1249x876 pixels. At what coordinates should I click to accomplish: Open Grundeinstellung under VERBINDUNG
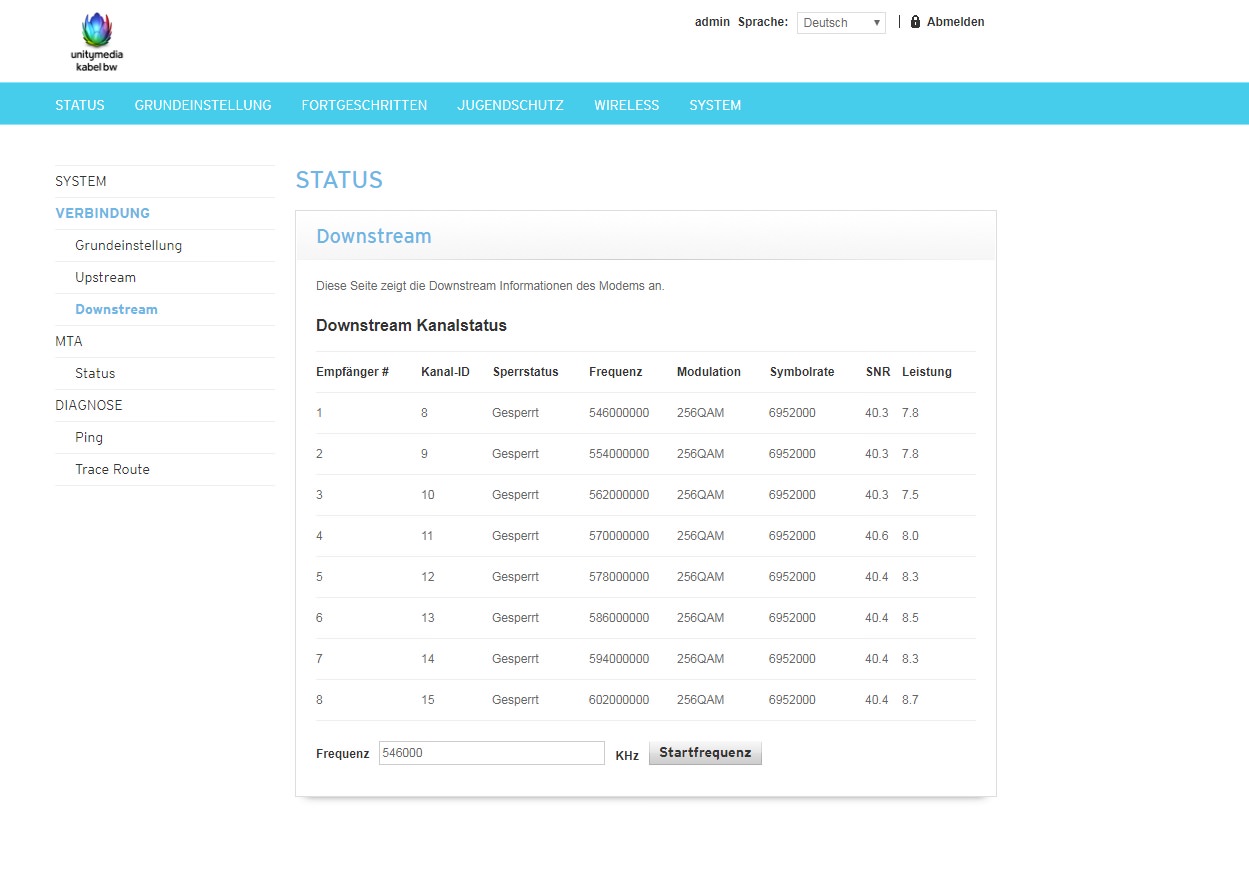pyautogui.click(x=128, y=245)
